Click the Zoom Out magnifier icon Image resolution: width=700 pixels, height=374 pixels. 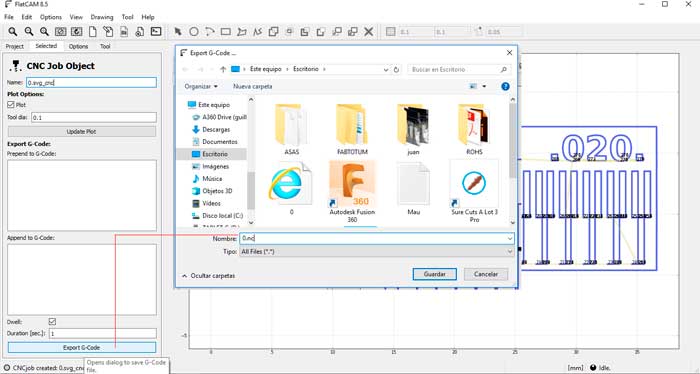click(x=29, y=32)
